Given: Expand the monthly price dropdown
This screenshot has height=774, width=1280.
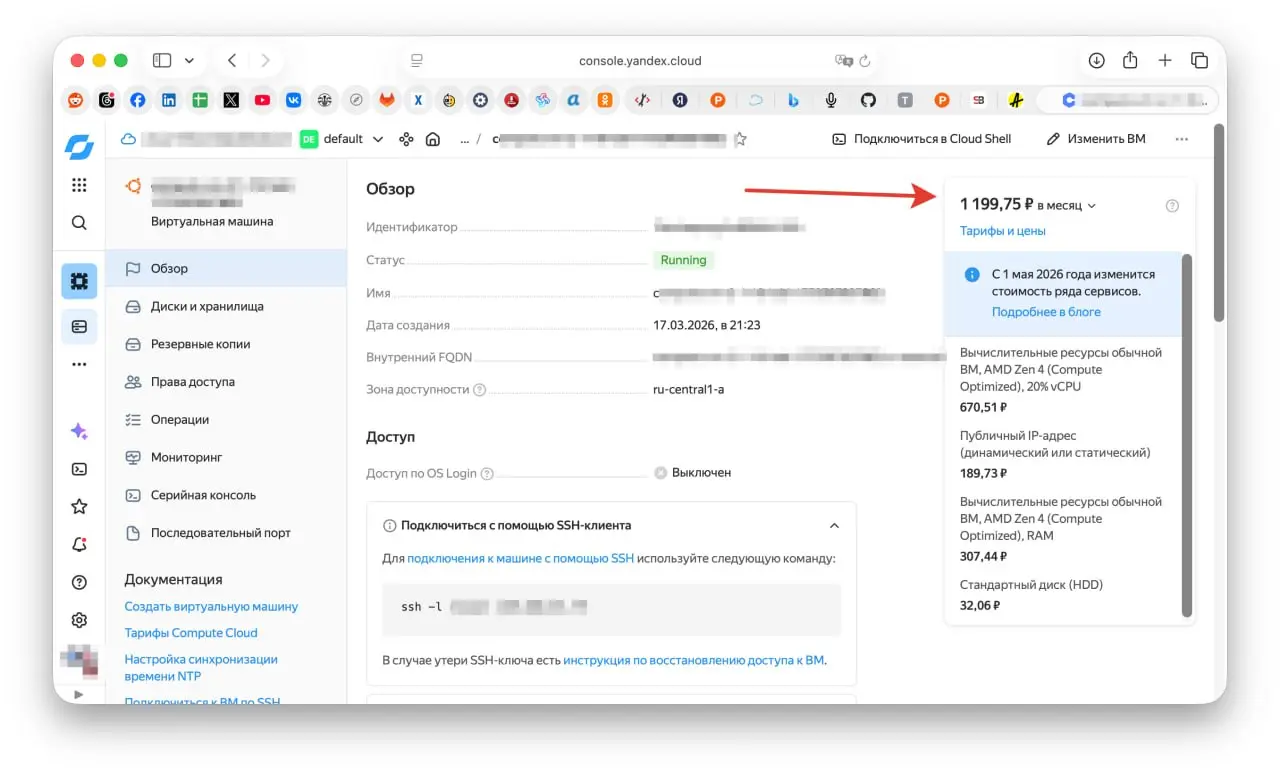Looking at the screenshot, I should 1092,206.
